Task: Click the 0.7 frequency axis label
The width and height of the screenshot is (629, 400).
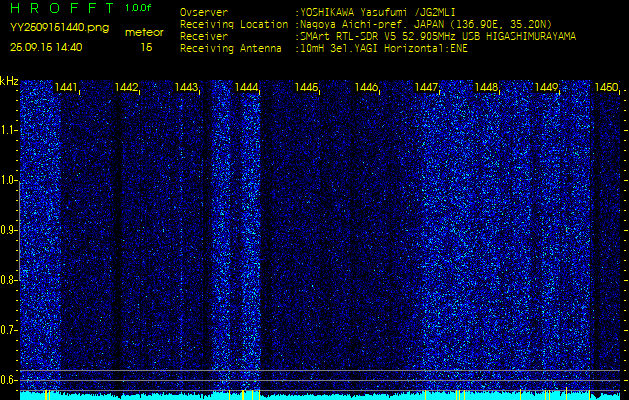Action: (8, 330)
